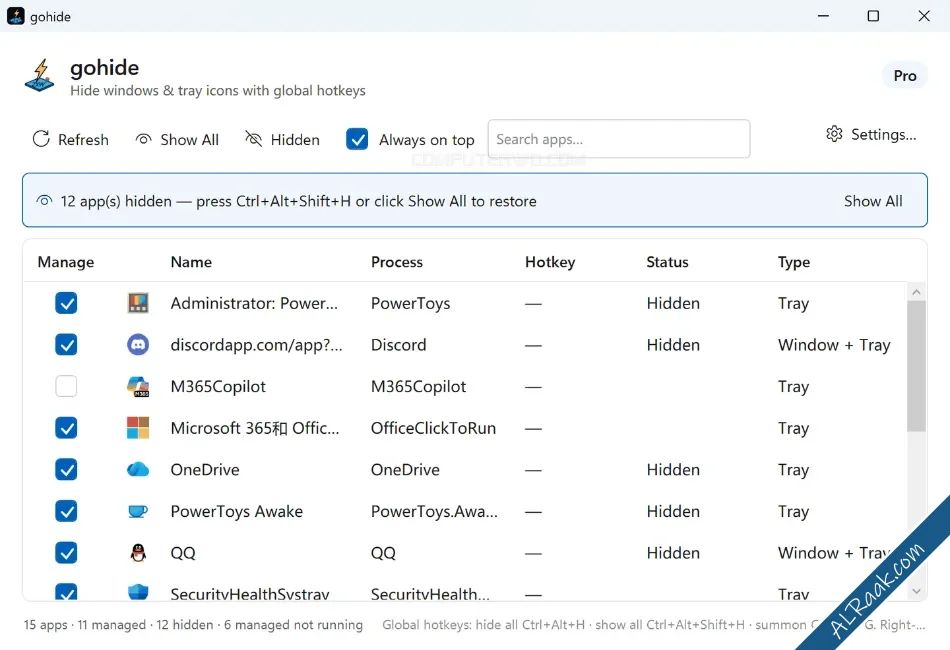
Task: Sort by the Name column header
Action: [x=191, y=262]
